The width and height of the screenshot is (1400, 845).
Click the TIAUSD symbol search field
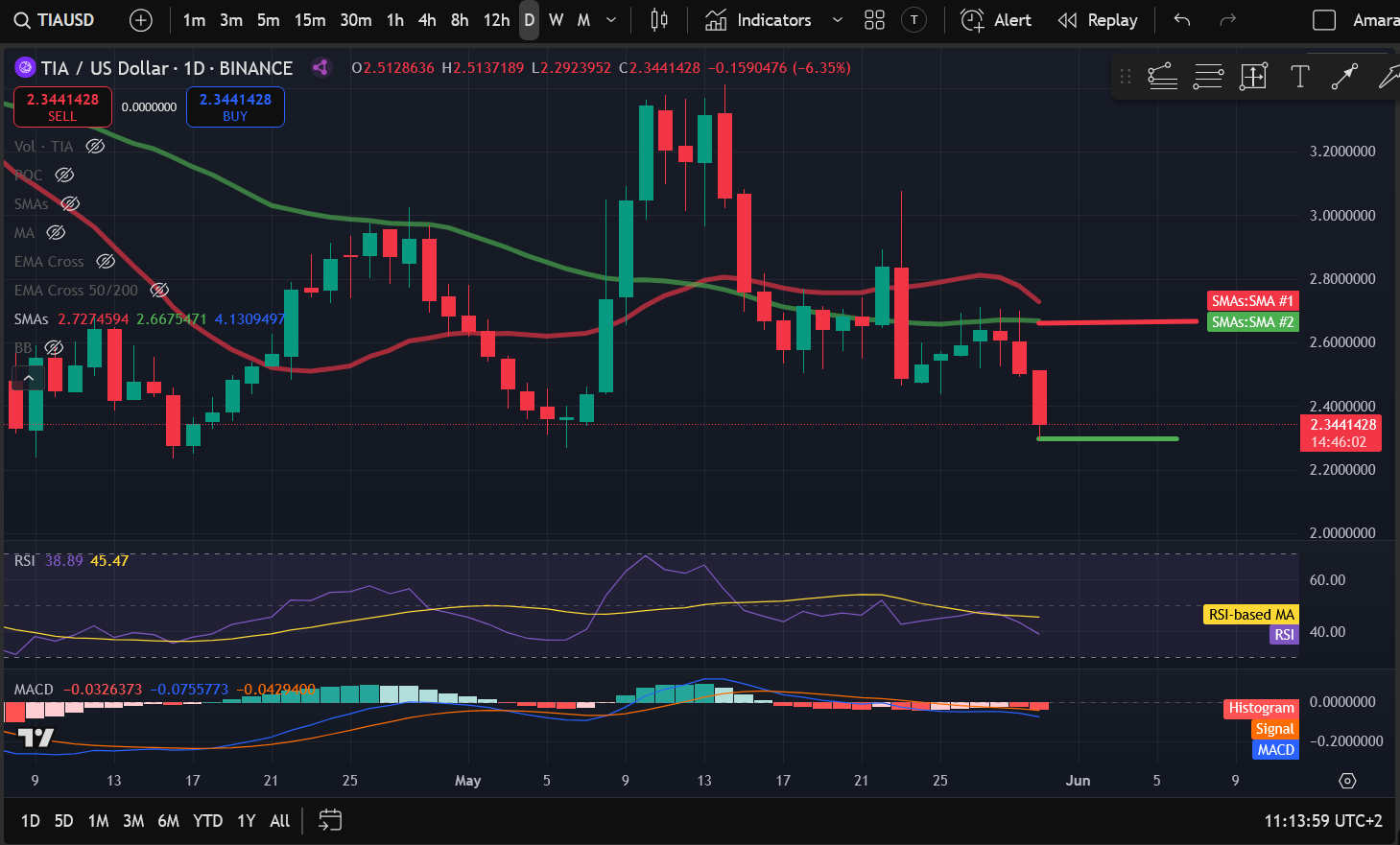[x=55, y=20]
